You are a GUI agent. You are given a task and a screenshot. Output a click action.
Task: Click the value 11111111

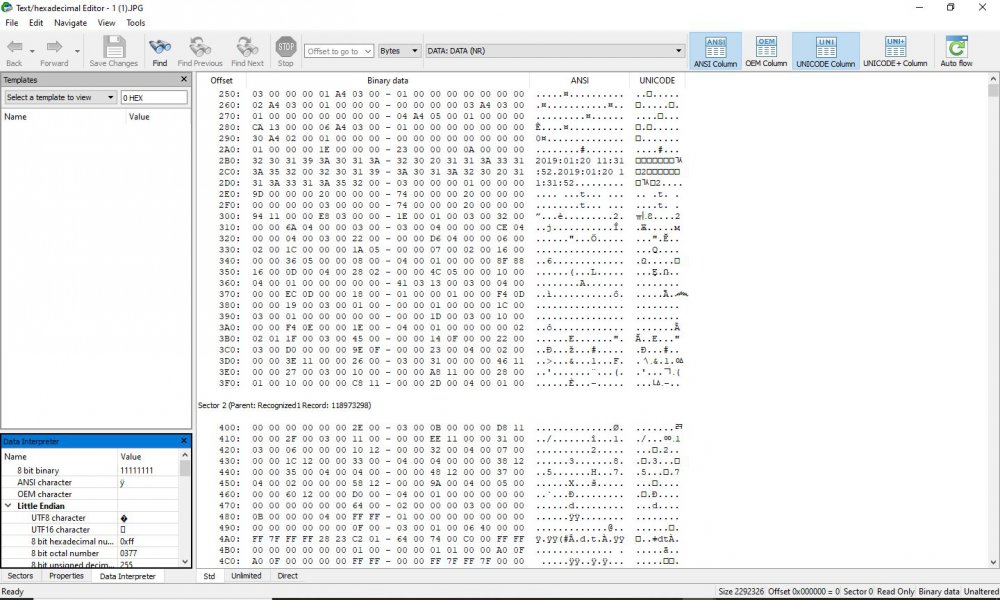click(x=136, y=471)
